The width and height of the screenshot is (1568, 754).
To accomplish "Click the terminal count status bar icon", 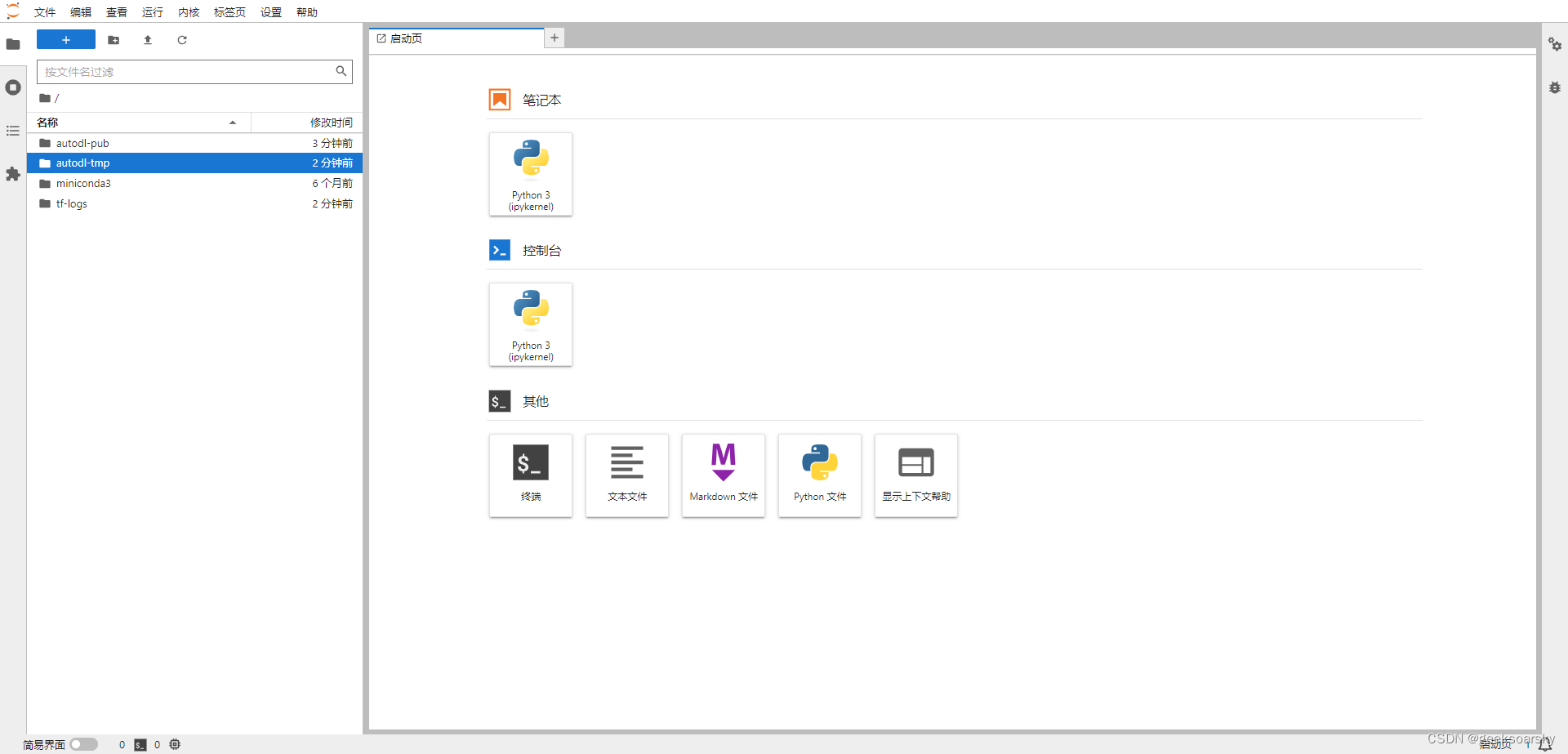I will coord(140,744).
